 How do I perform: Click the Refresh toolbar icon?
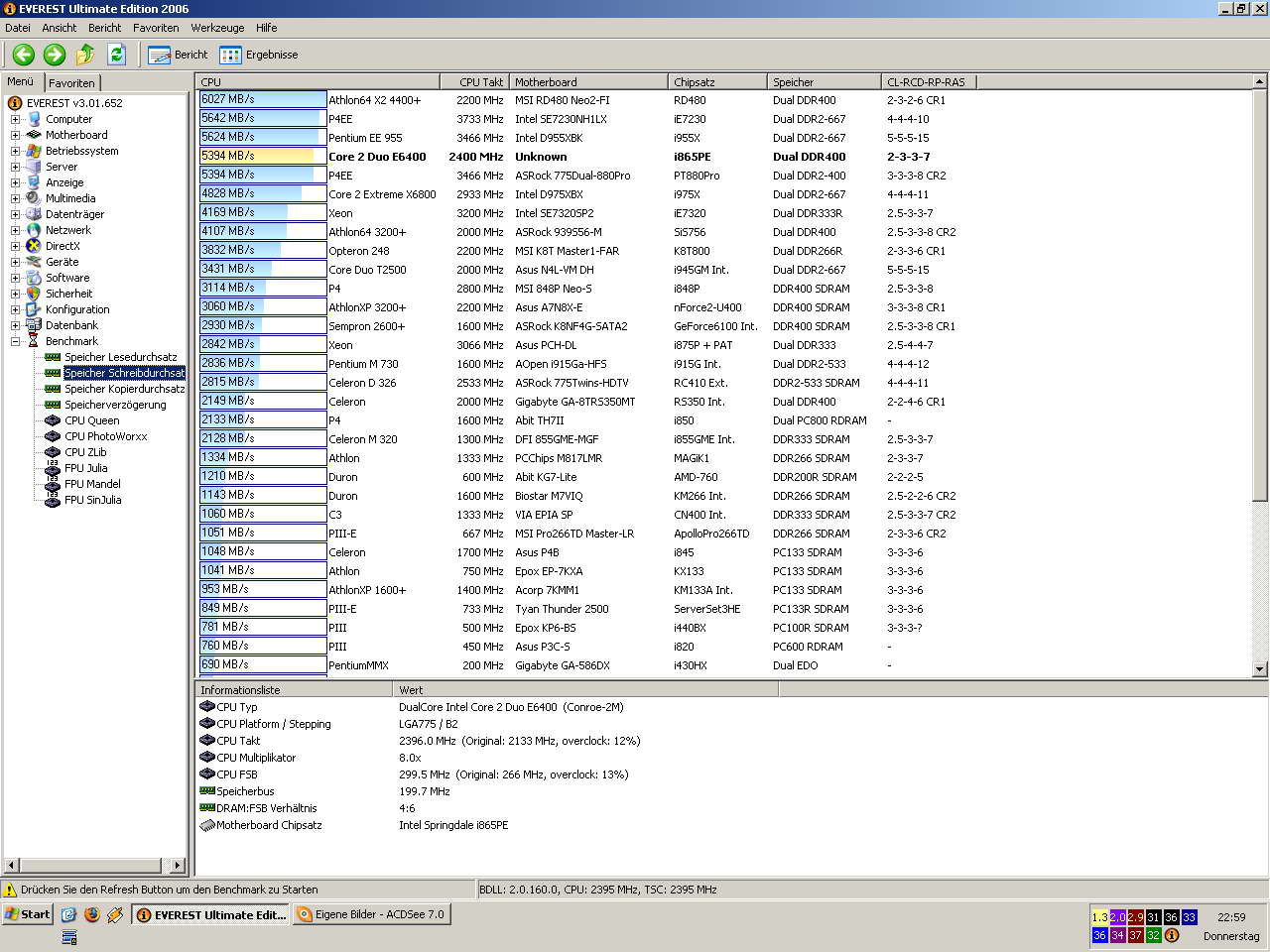[116, 55]
